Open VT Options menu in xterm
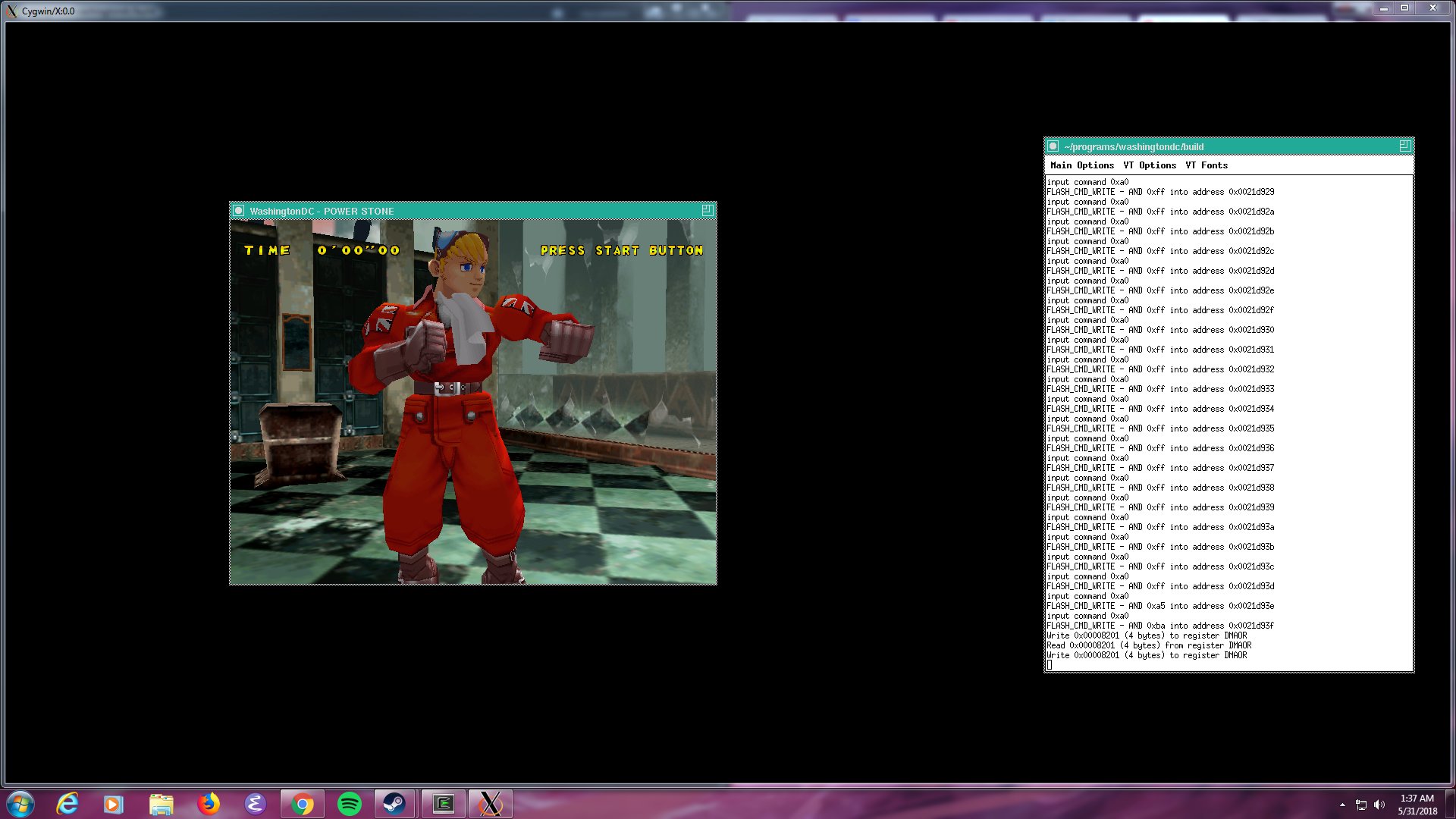The width and height of the screenshot is (1456, 819). coord(1150,165)
